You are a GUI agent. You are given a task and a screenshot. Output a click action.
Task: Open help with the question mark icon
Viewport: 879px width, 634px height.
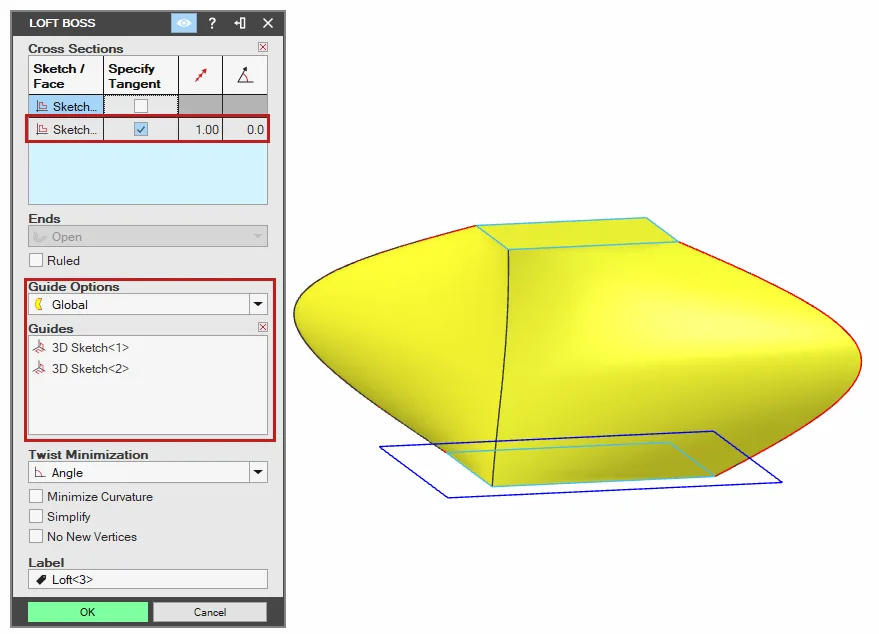coord(212,23)
